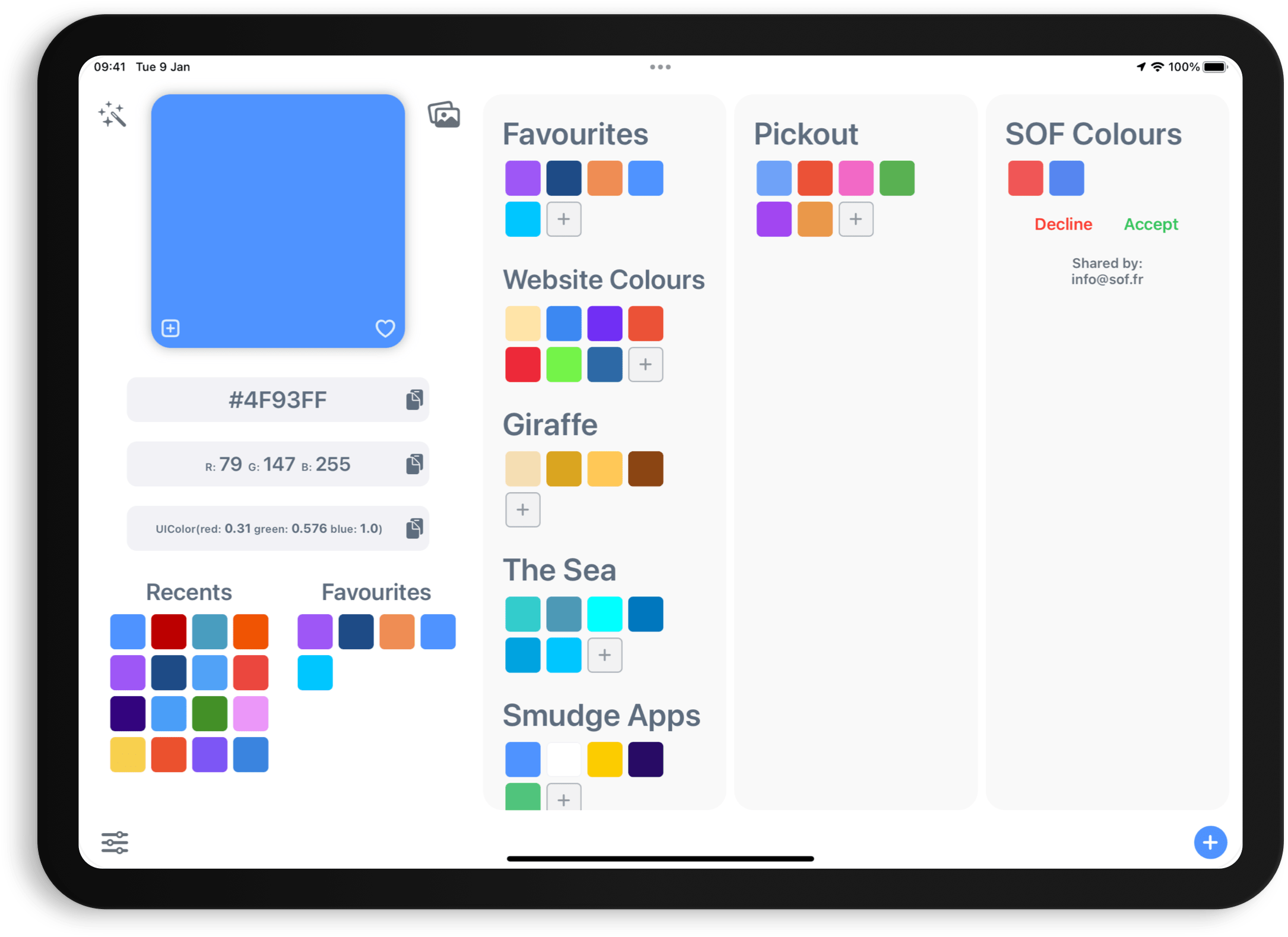Click the magic wand sparkle icon
Screen dimensions: 1288x937
(x=112, y=115)
